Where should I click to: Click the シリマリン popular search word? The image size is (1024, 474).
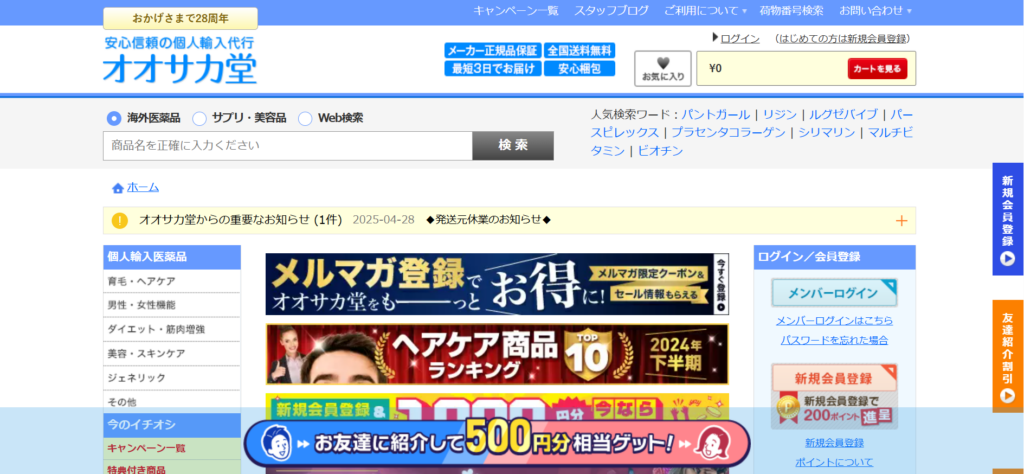tap(826, 133)
